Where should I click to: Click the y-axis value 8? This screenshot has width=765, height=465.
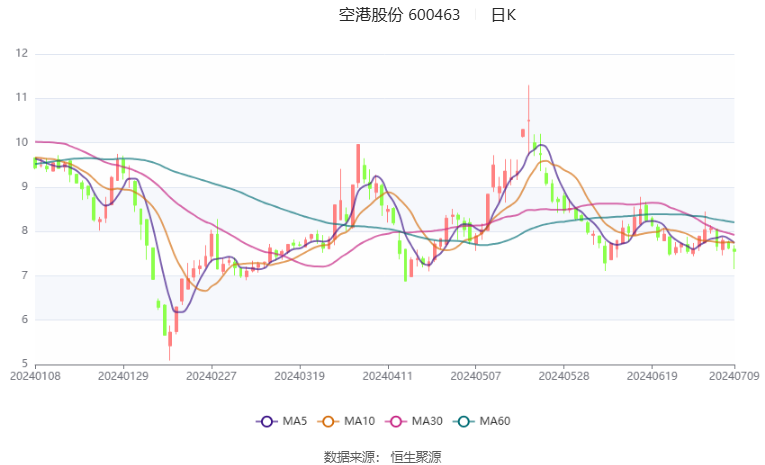pyautogui.click(x=24, y=231)
